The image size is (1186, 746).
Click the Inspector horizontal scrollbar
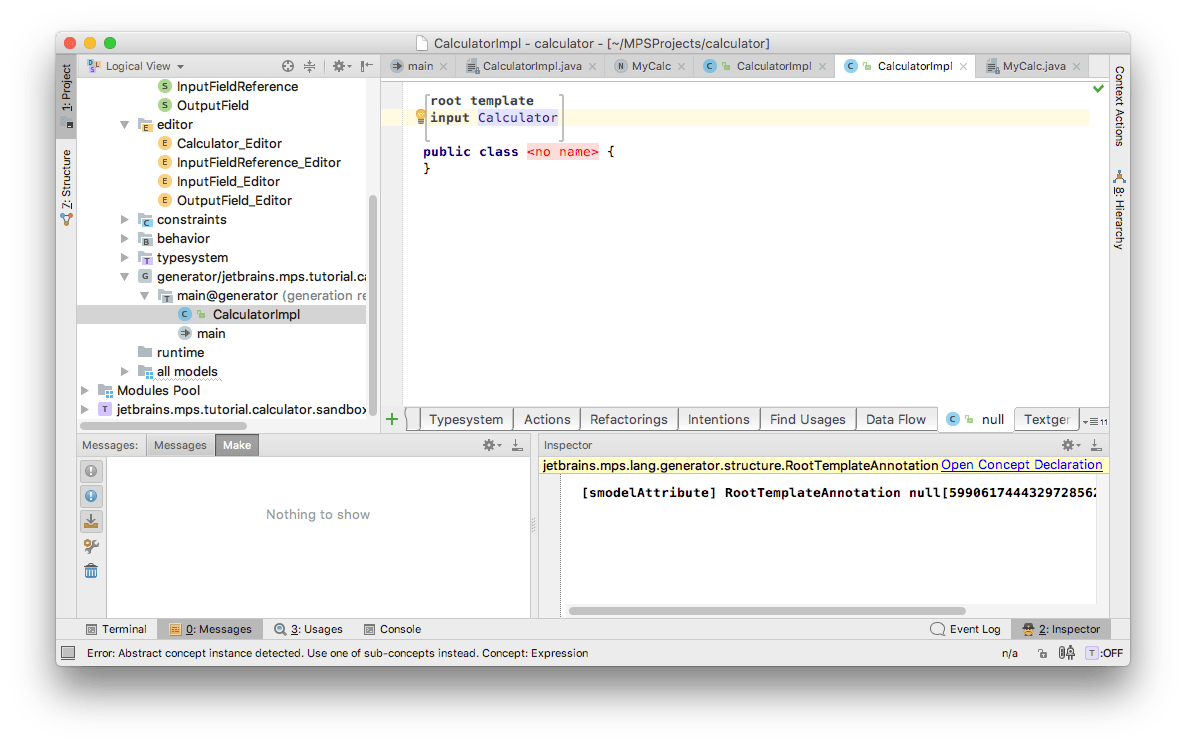(x=766, y=611)
